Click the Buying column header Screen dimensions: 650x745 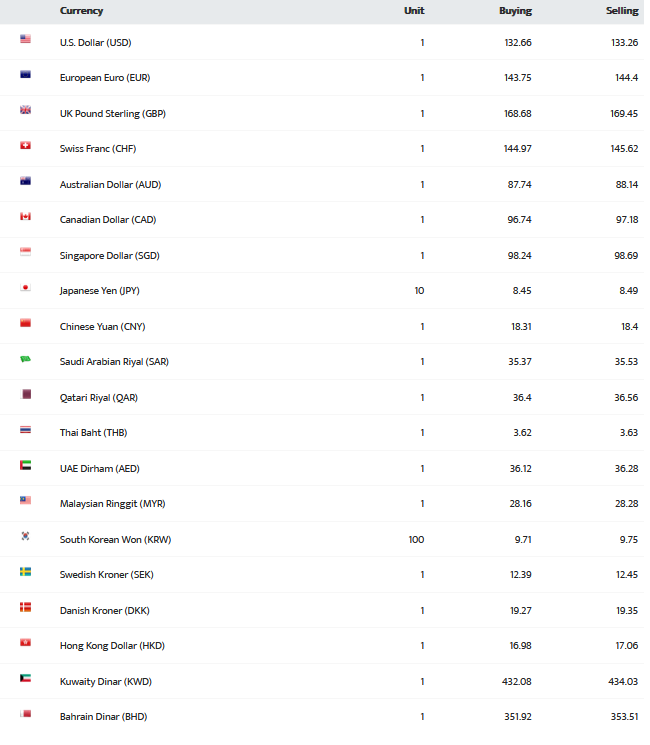pos(516,11)
